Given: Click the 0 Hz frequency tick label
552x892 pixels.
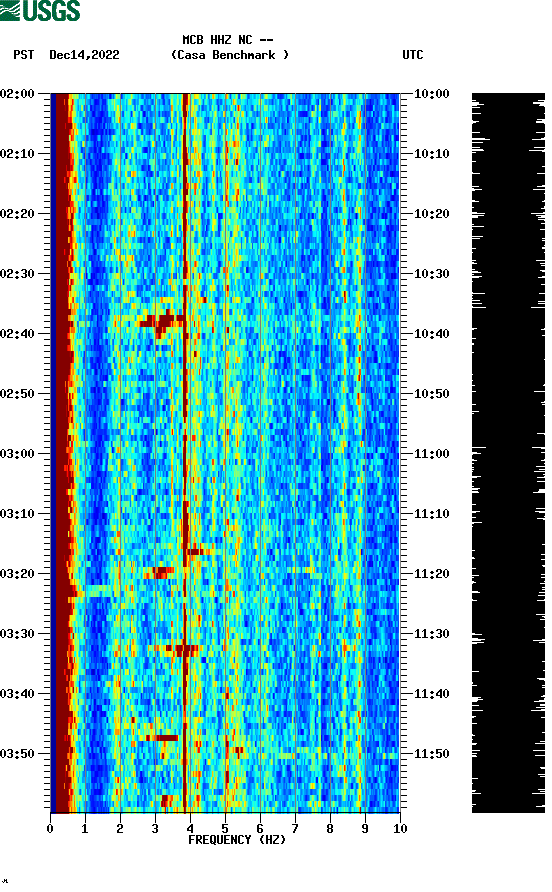Looking at the screenshot, I should pos(50,829).
